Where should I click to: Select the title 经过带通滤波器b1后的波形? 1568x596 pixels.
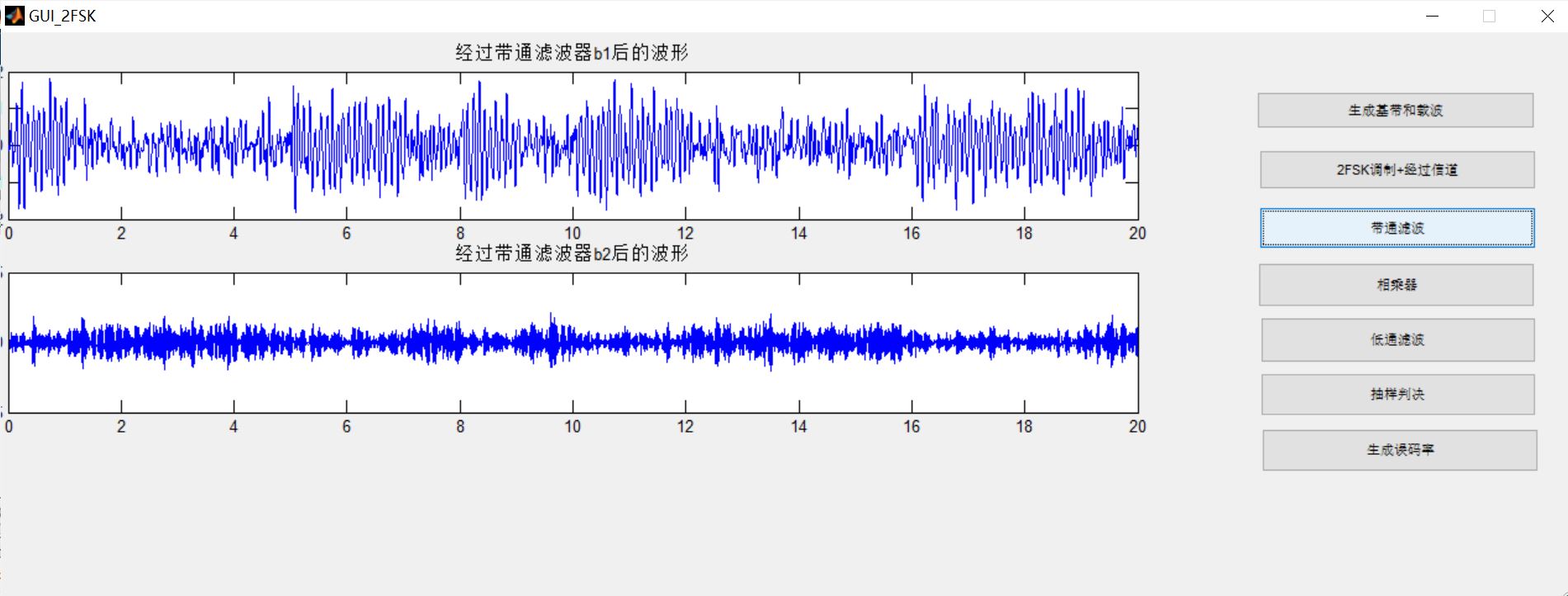pyautogui.click(x=572, y=53)
